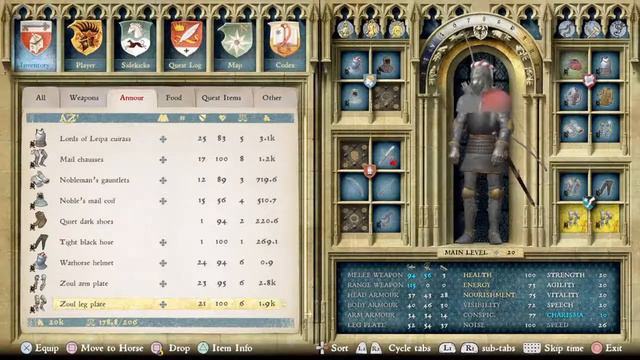
Task: Click the blue-white shield emblem between head slots
Action: pos(370,81)
